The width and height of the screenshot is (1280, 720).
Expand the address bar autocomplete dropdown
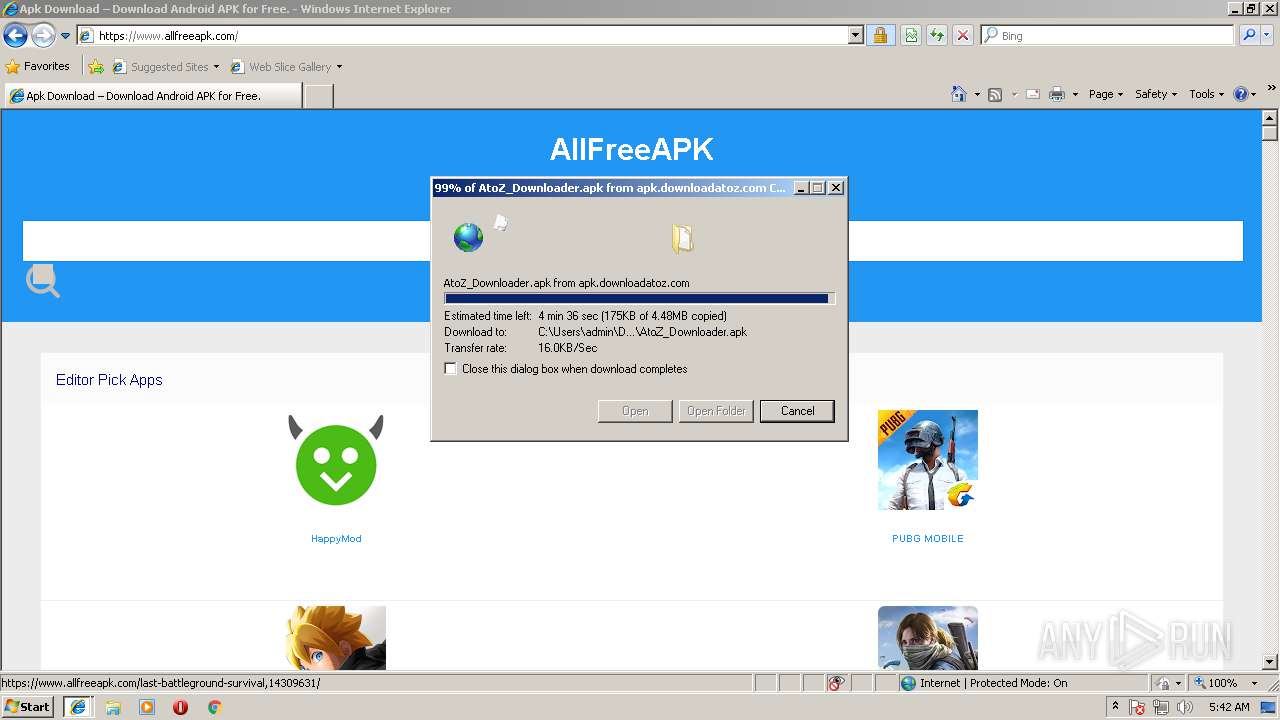point(855,36)
